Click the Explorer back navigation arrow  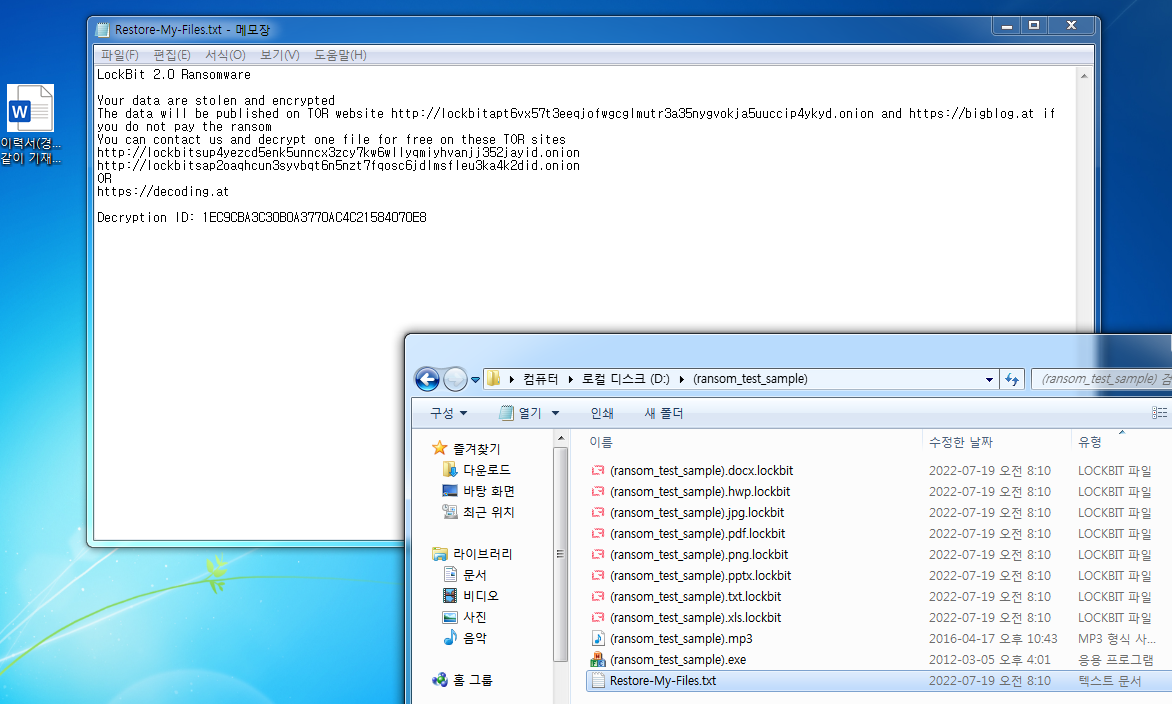tap(428, 380)
